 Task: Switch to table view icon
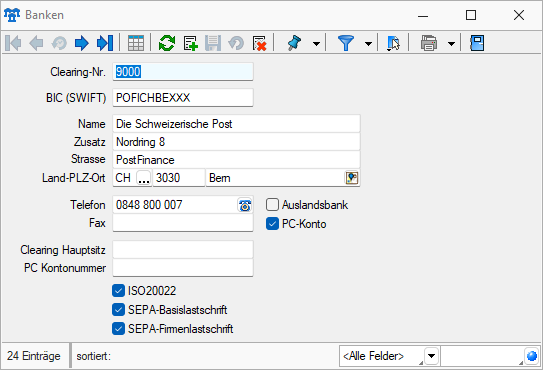pyautogui.click(x=136, y=43)
